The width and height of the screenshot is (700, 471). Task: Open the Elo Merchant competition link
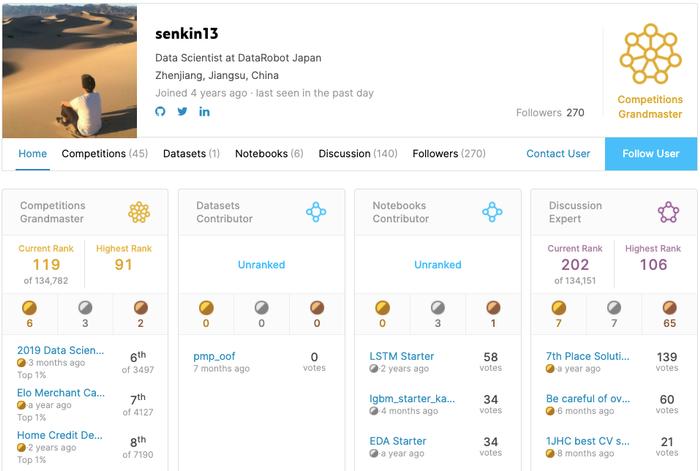click(x=61, y=393)
